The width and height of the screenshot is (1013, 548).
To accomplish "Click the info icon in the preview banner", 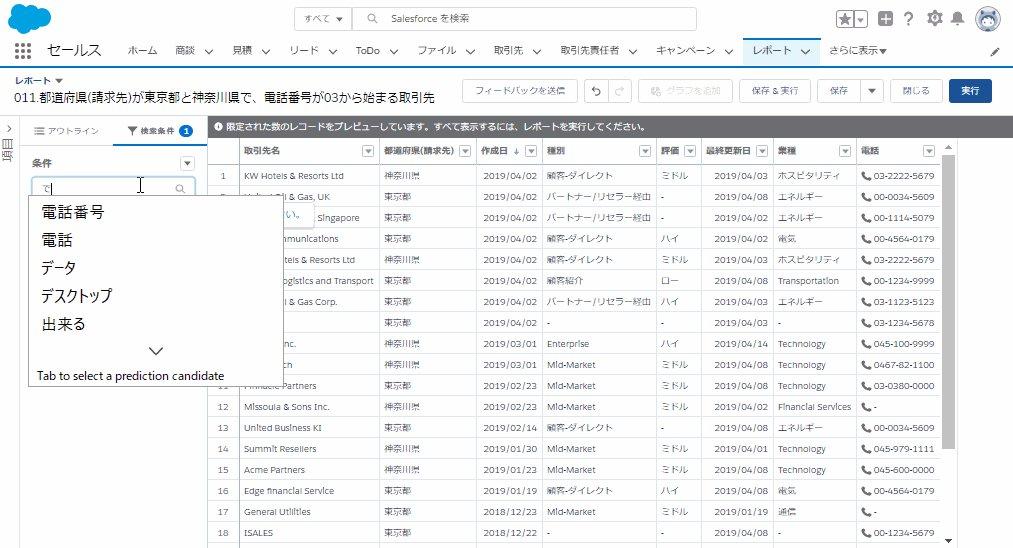I will tap(218, 127).
